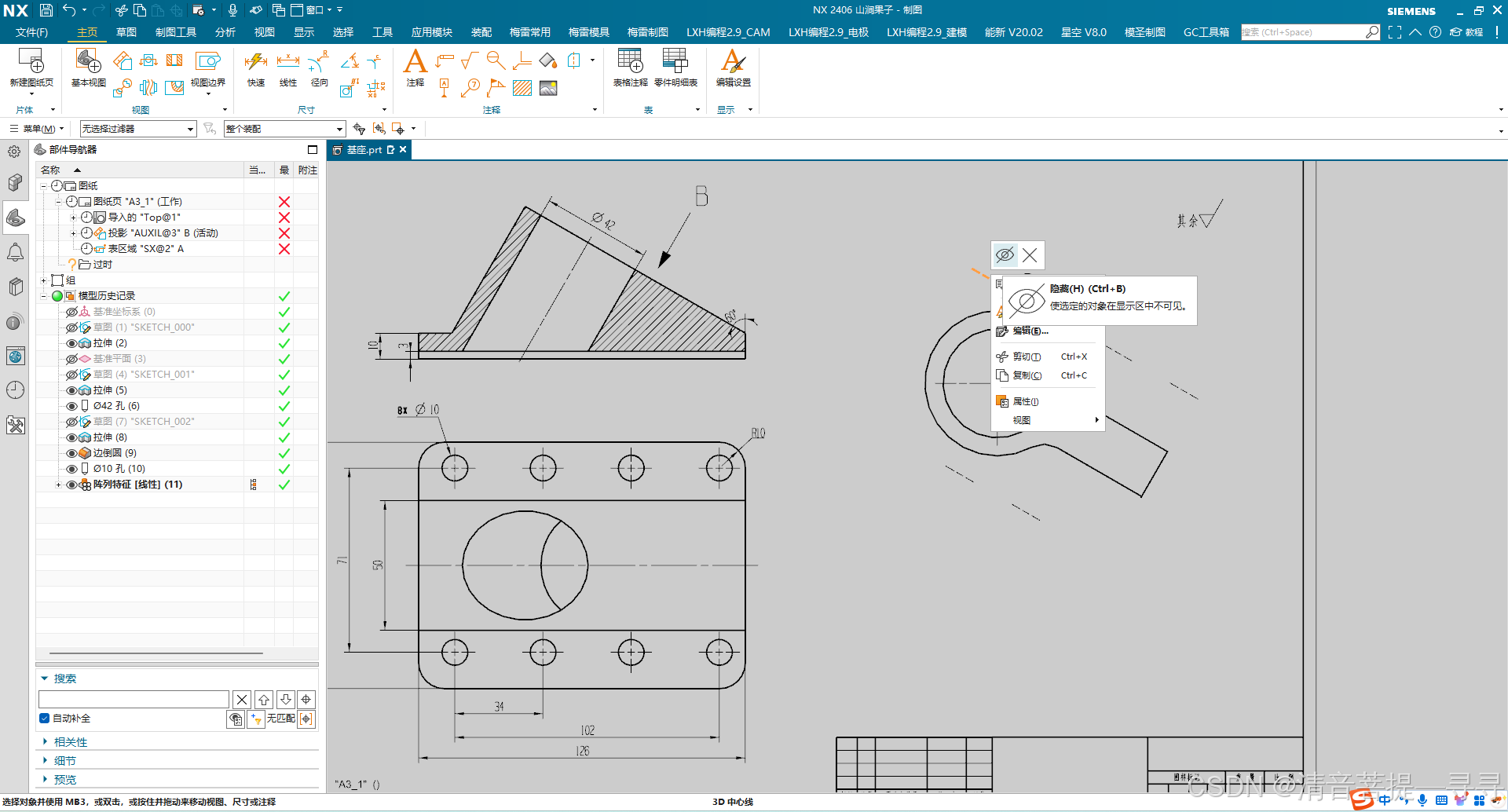Click the 无匹配 button in search panel
This screenshot has height=812, width=1508.
click(x=280, y=719)
